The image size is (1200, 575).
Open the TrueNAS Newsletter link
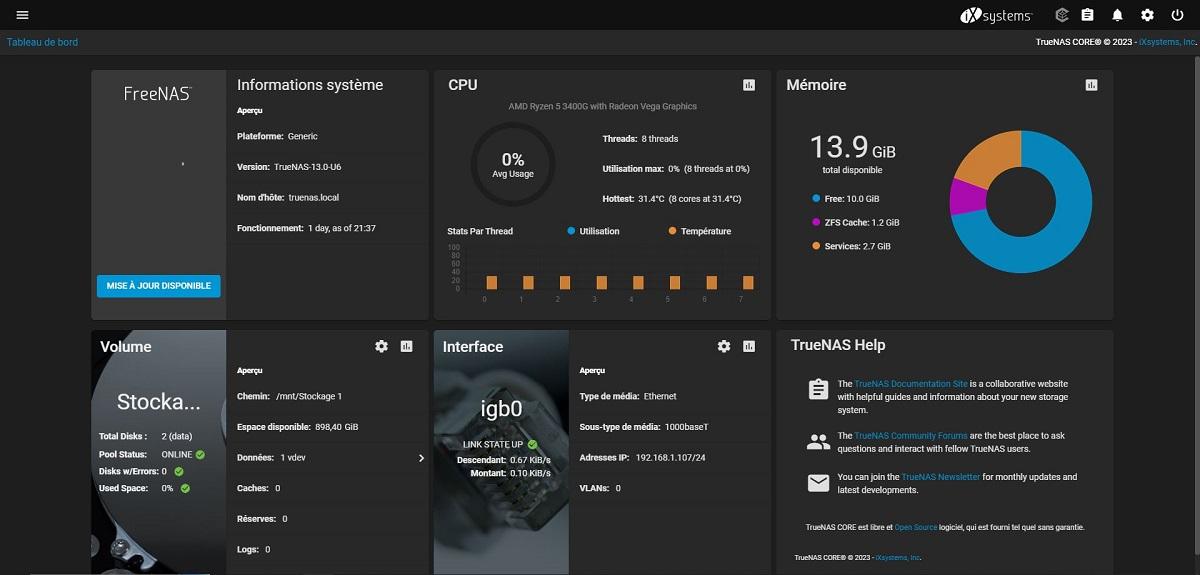pyautogui.click(x=940, y=478)
